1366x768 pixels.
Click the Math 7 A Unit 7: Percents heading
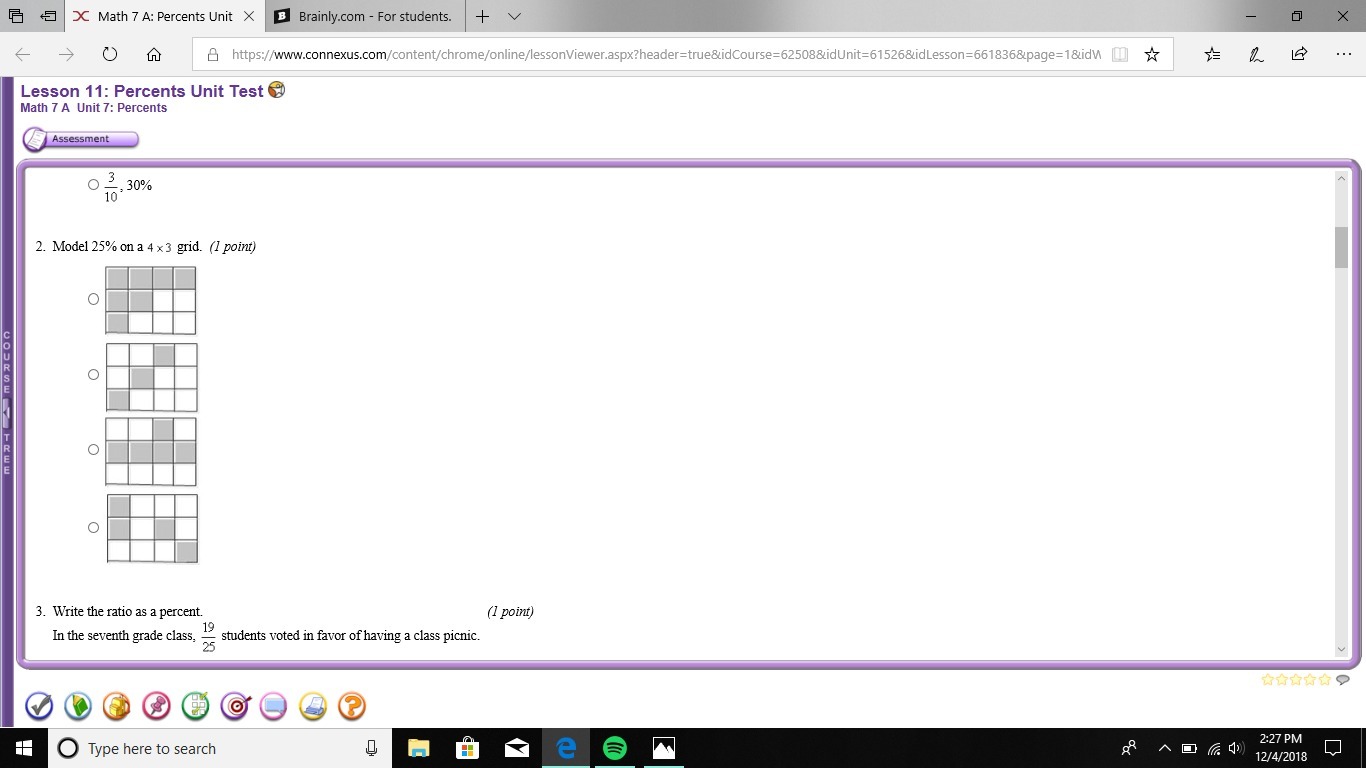coord(94,108)
